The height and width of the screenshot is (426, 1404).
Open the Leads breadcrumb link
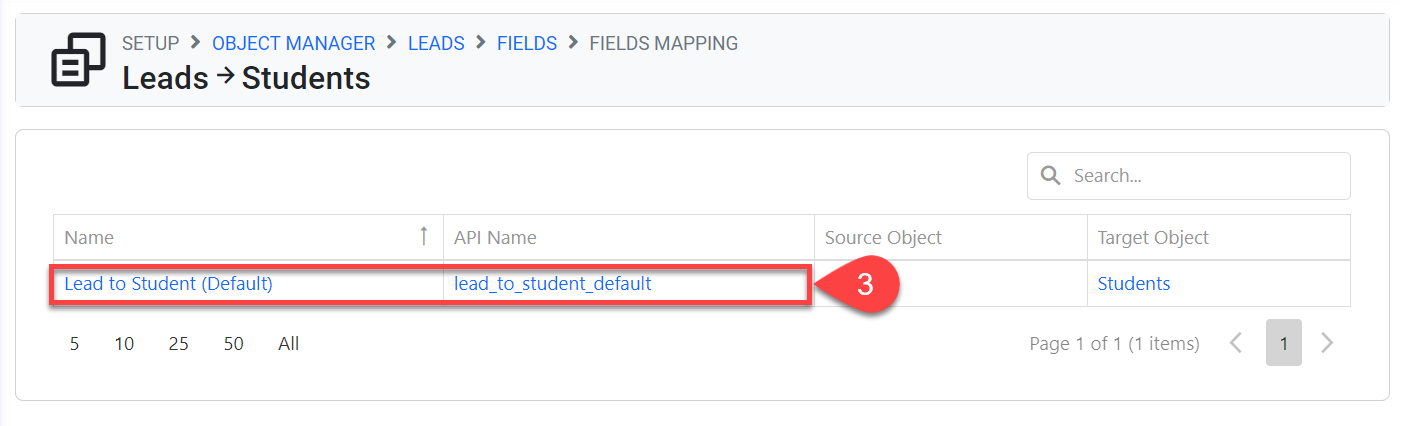tap(436, 43)
